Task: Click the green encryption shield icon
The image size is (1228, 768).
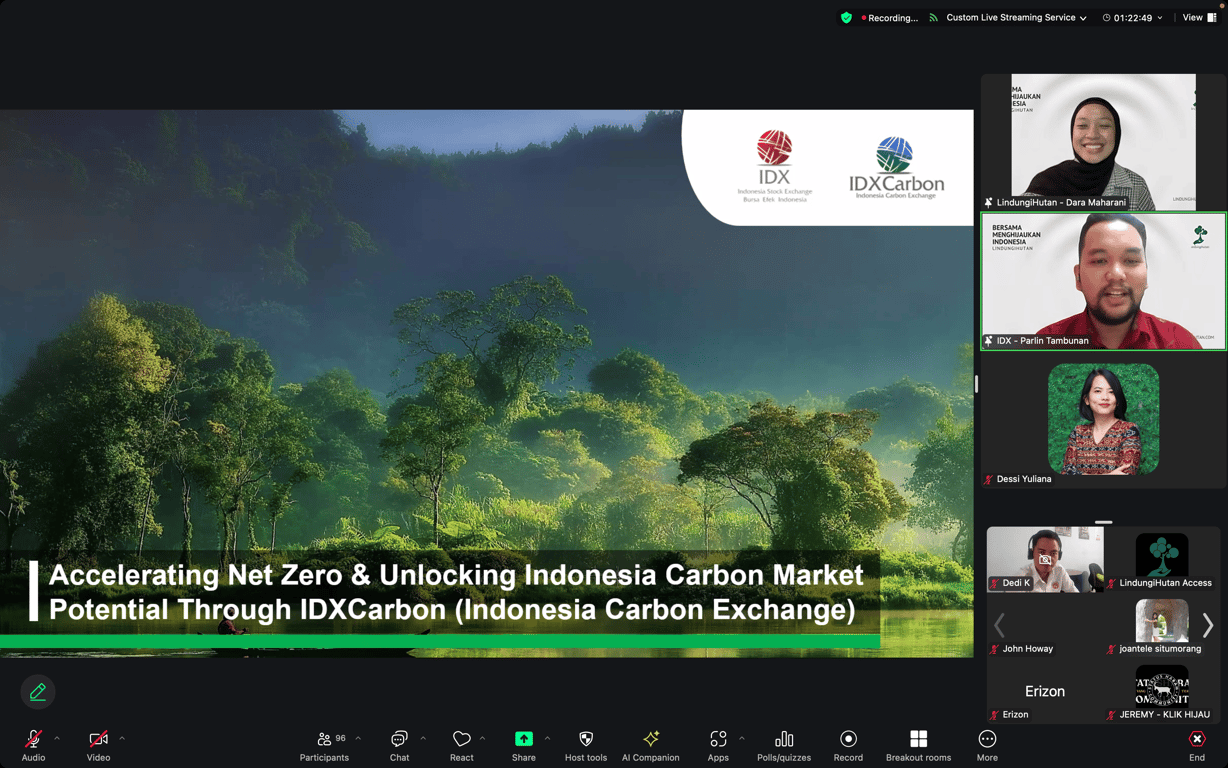Action: coord(846,18)
